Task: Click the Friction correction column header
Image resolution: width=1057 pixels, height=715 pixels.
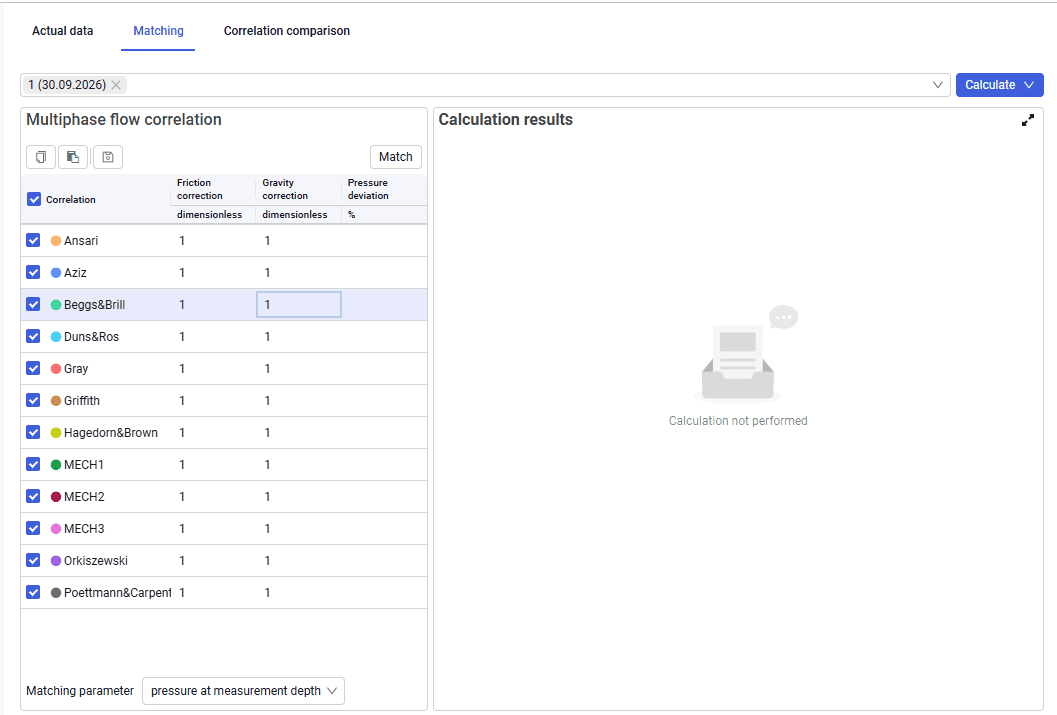Action: coord(213,189)
